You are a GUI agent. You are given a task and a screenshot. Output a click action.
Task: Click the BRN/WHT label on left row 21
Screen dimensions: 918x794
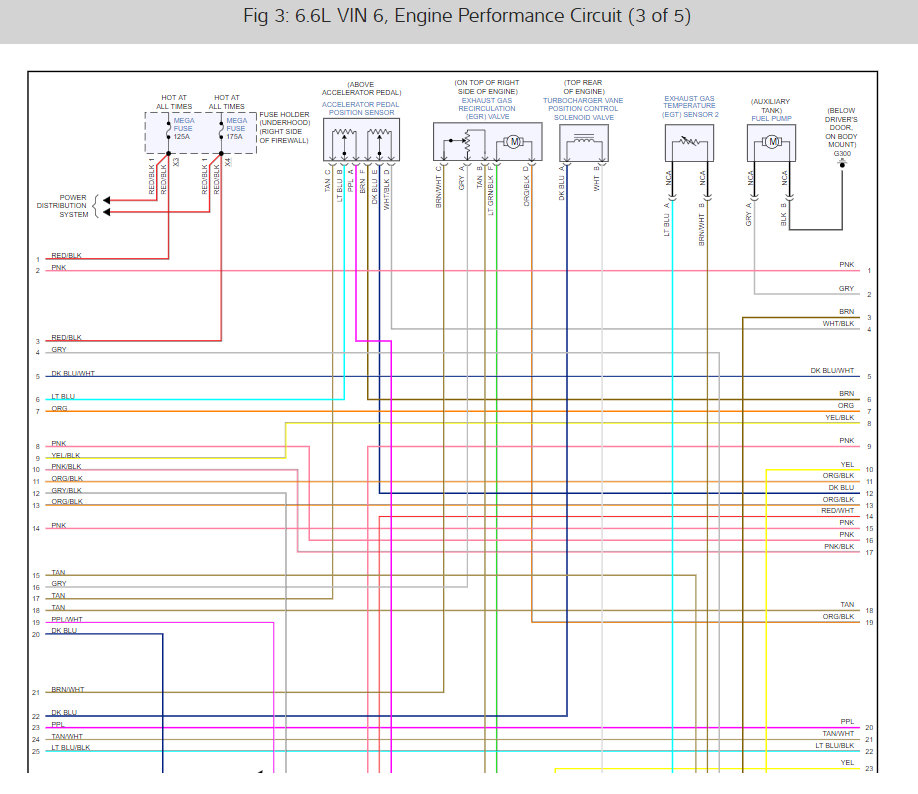pyautogui.click(x=68, y=689)
